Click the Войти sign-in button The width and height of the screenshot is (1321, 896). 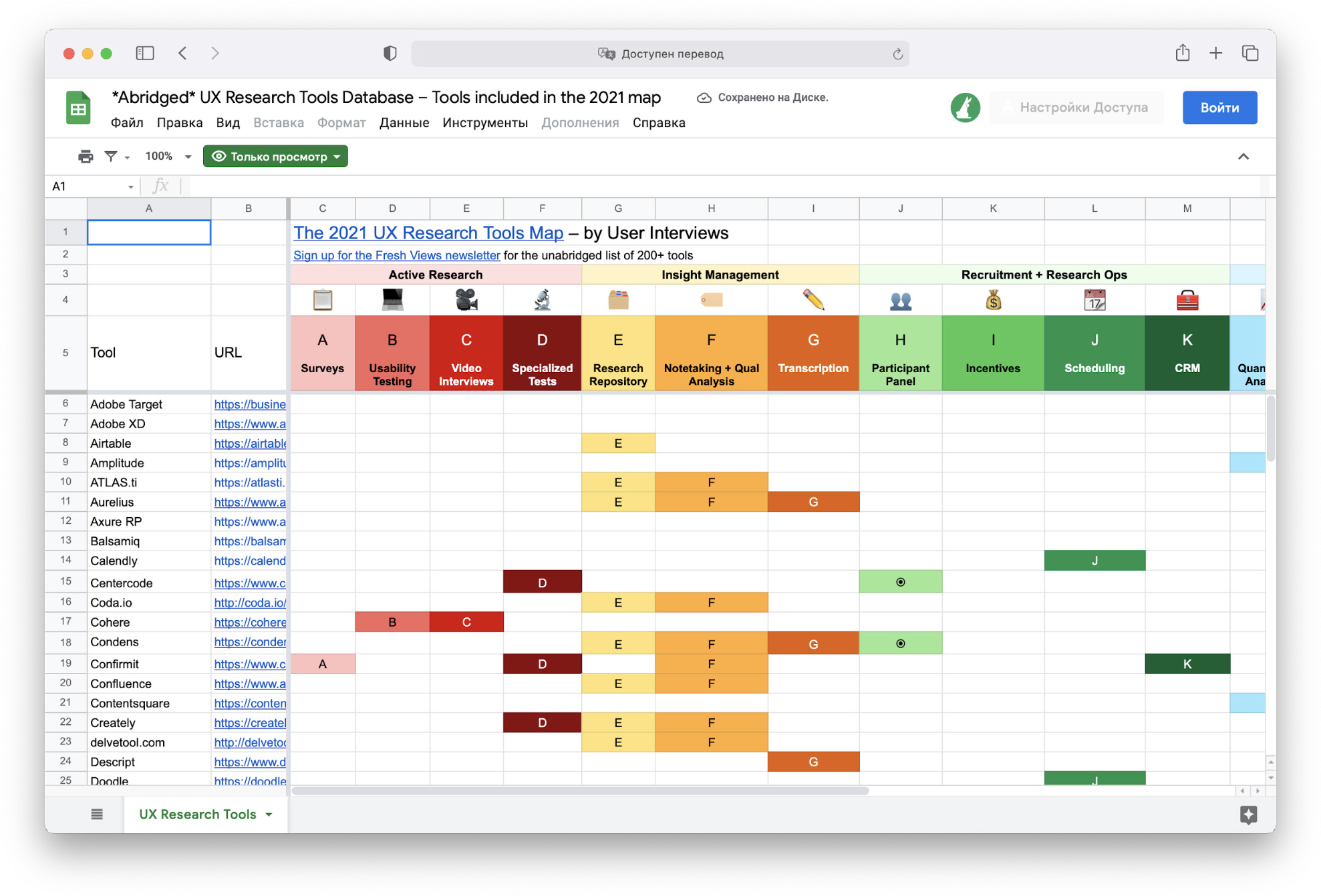[1219, 108]
